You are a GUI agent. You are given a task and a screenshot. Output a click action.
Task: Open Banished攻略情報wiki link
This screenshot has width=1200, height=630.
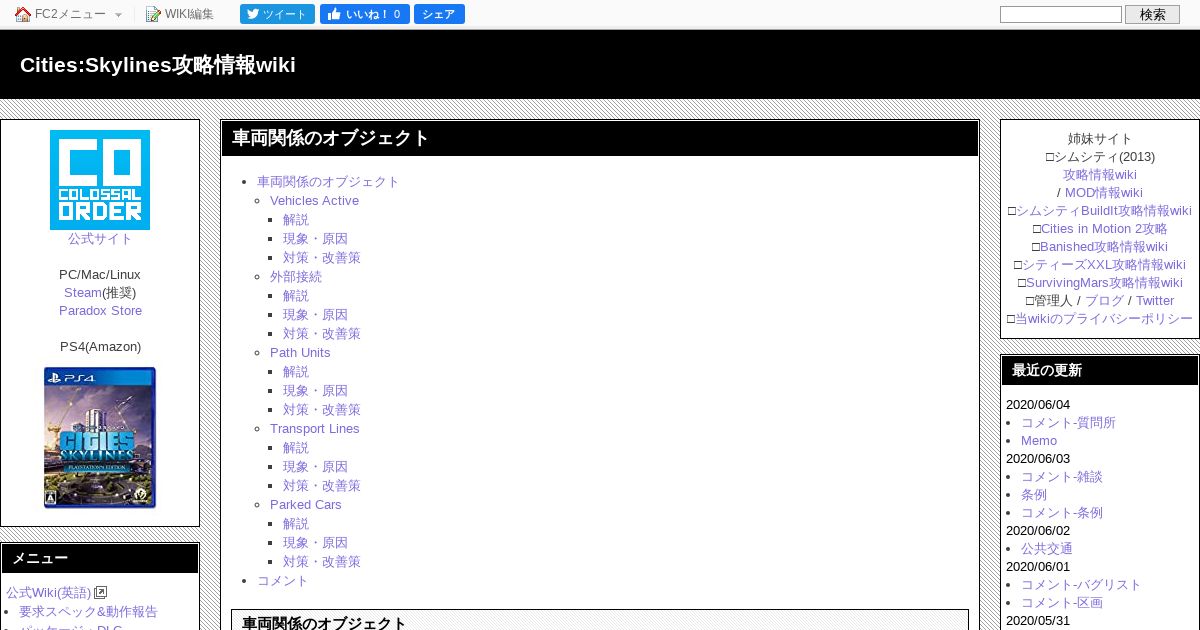coord(1104,247)
